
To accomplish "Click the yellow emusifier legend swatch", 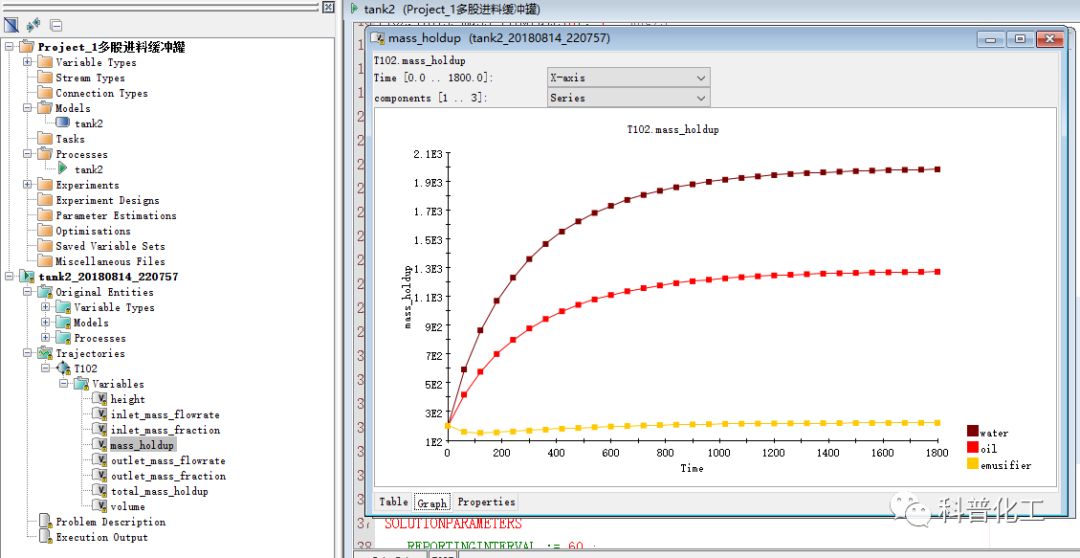I will tap(972, 464).
